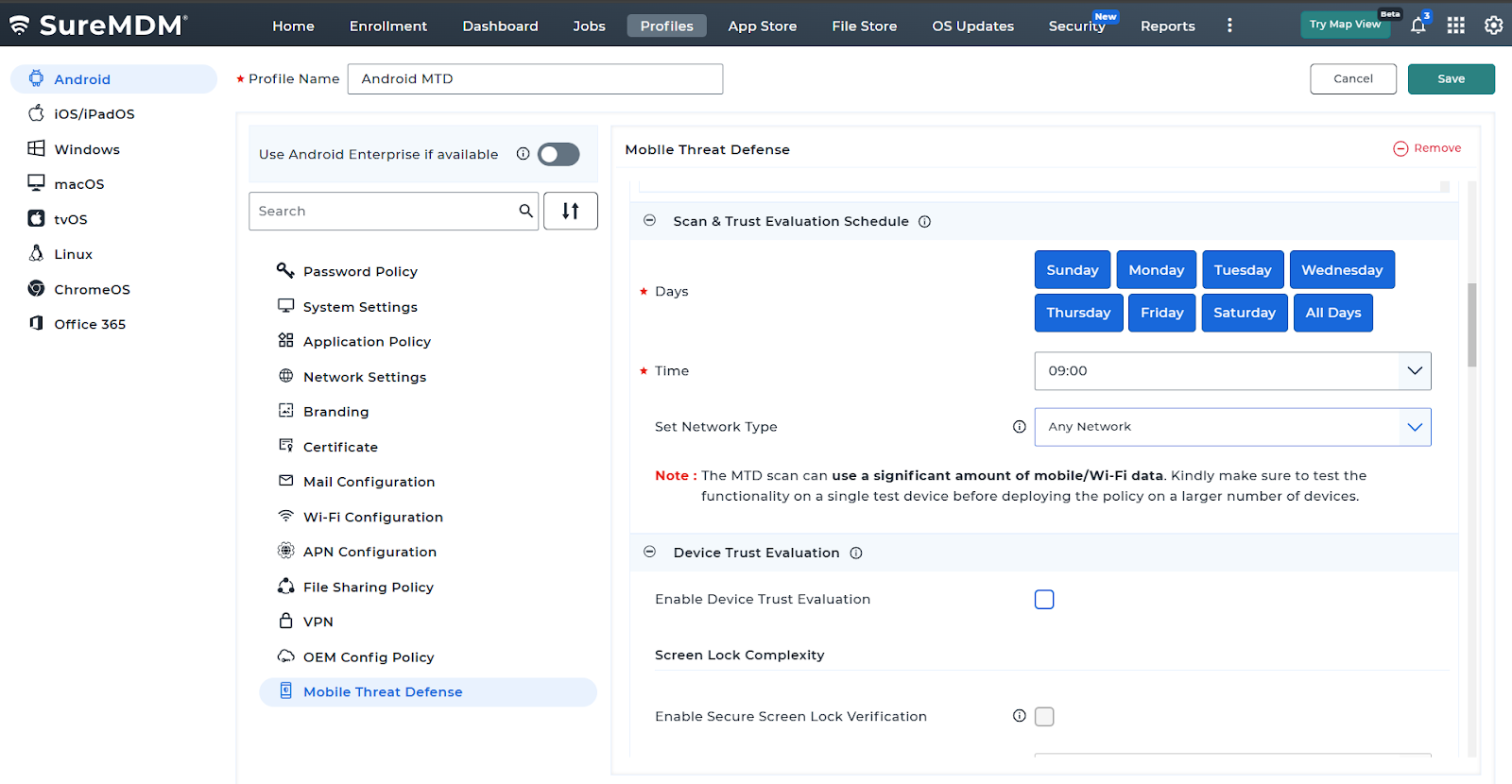1512x784 pixels.
Task: Check Enable Device Trust Evaluation box
Action: coord(1044,600)
